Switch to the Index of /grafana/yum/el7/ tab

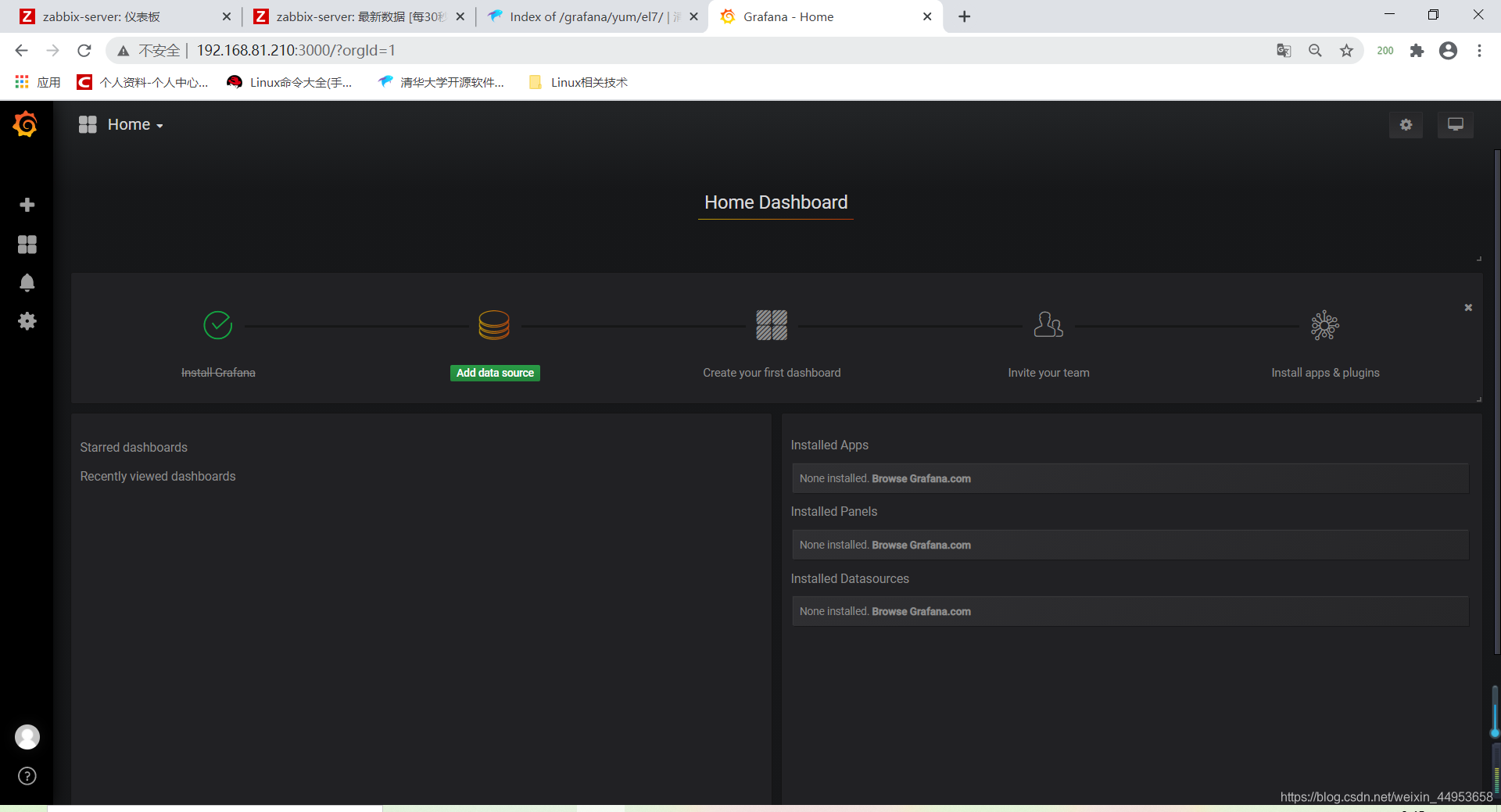coord(591,16)
